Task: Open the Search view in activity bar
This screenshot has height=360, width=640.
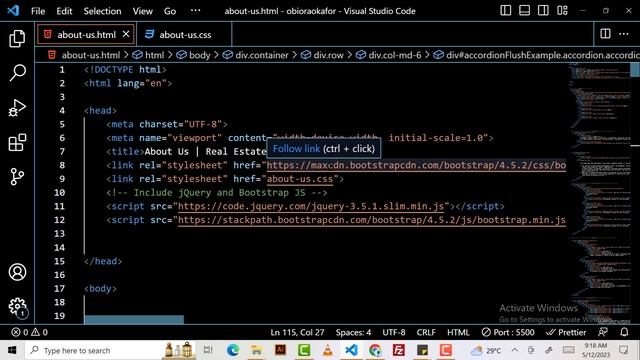Action: (17, 73)
